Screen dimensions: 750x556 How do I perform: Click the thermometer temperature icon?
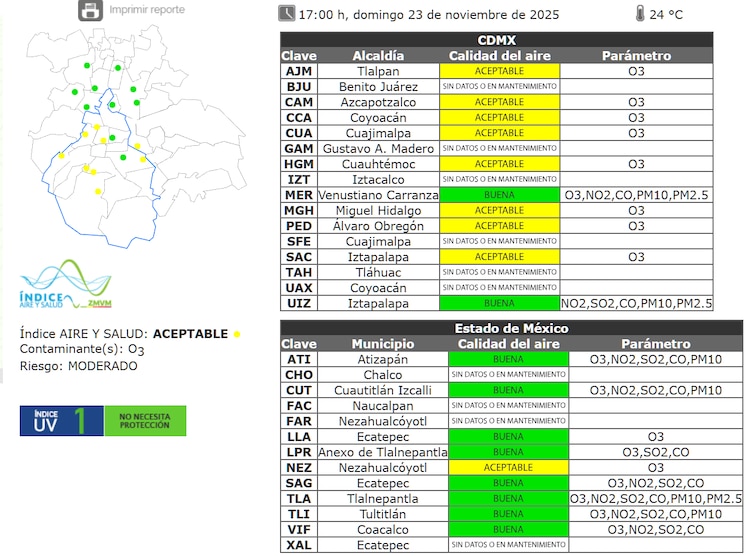(x=639, y=14)
